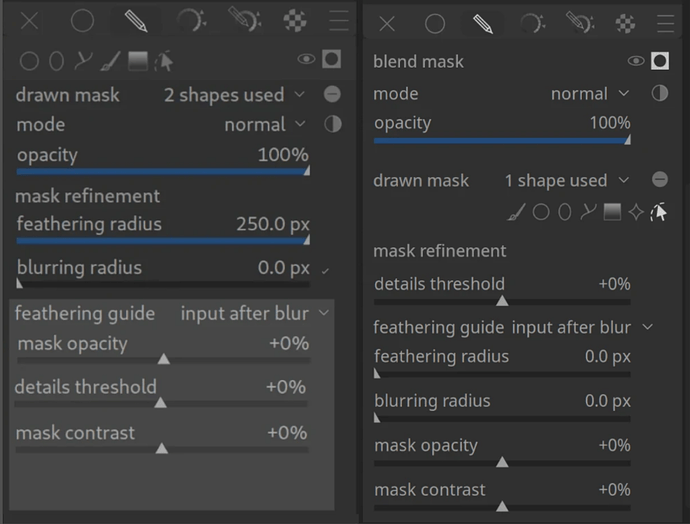Switch to raster mask checkerboard tab in right panel
This screenshot has width=690, height=524.
pos(626,23)
